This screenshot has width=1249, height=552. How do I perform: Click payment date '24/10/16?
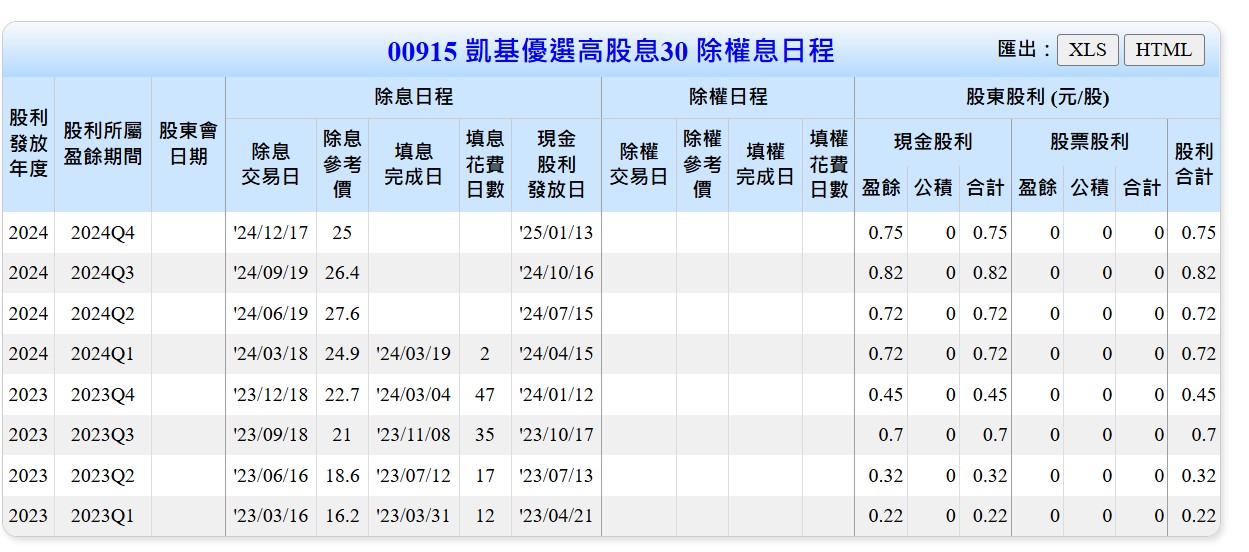pos(556,273)
